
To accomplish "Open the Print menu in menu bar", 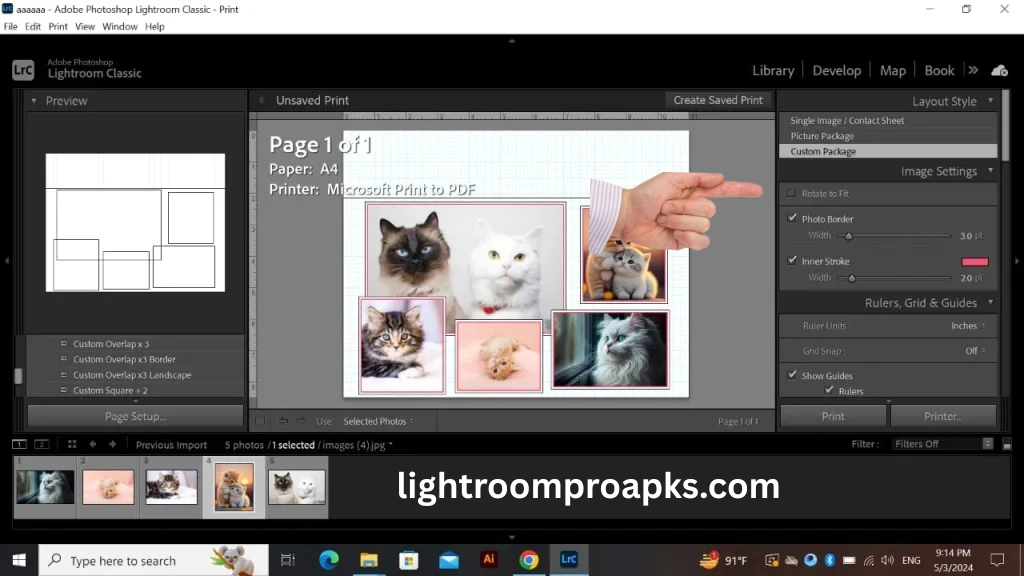I will pyautogui.click(x=57, y=26).
